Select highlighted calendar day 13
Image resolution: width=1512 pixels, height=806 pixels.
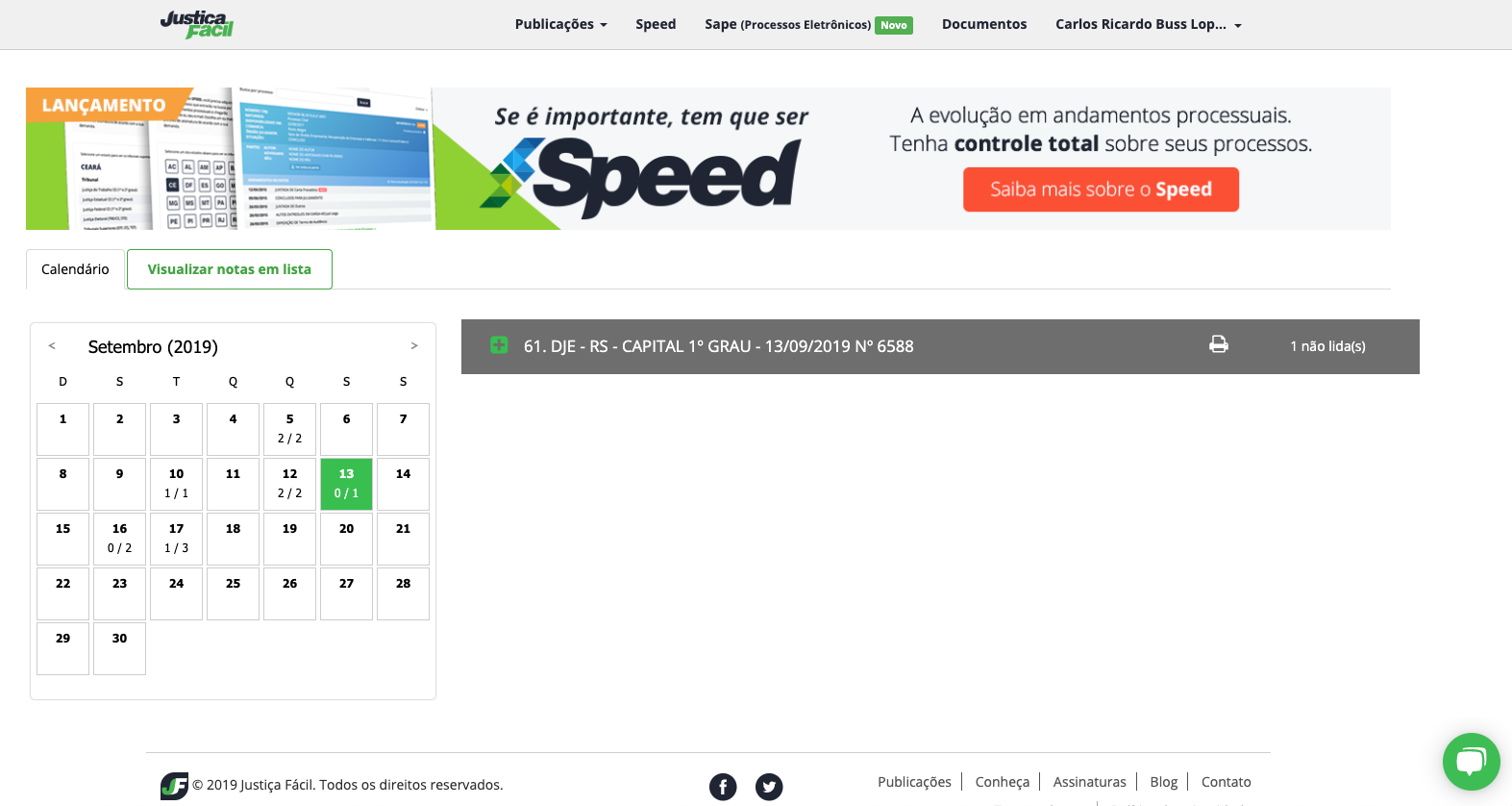coord(346,484)
